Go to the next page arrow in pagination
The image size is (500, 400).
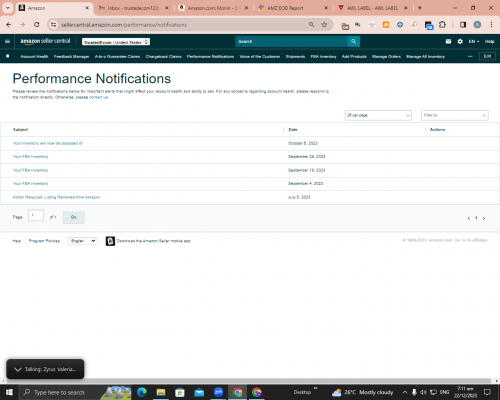click(x=484, y=218)
